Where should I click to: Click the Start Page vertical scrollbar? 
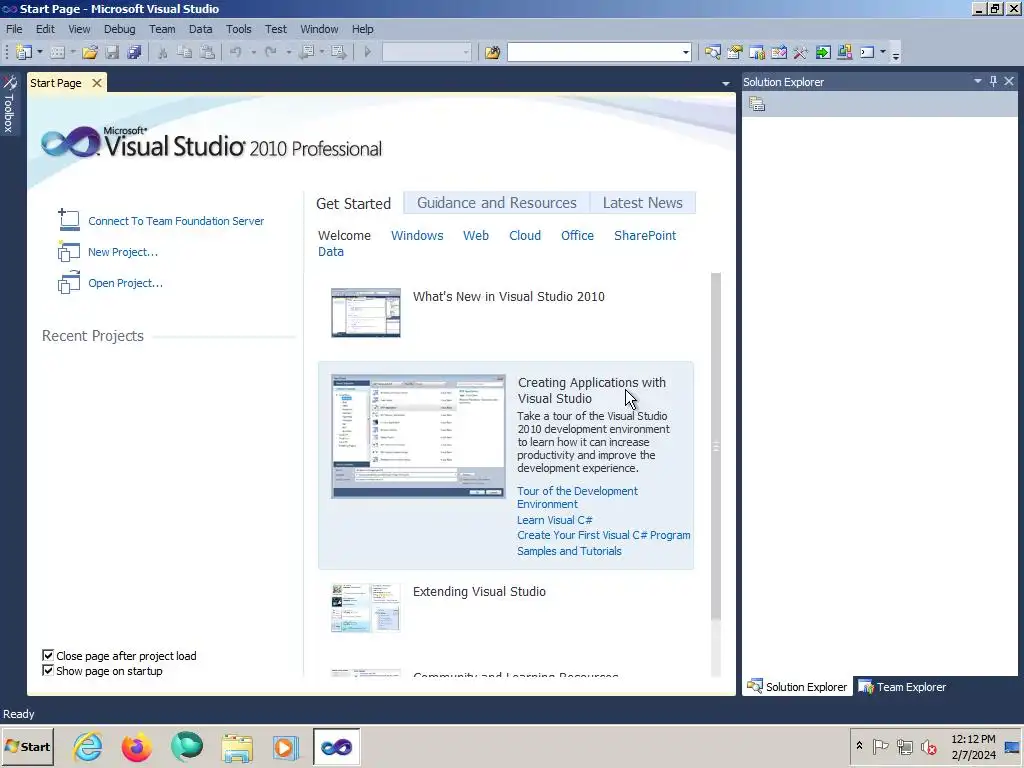coord(716,447)
